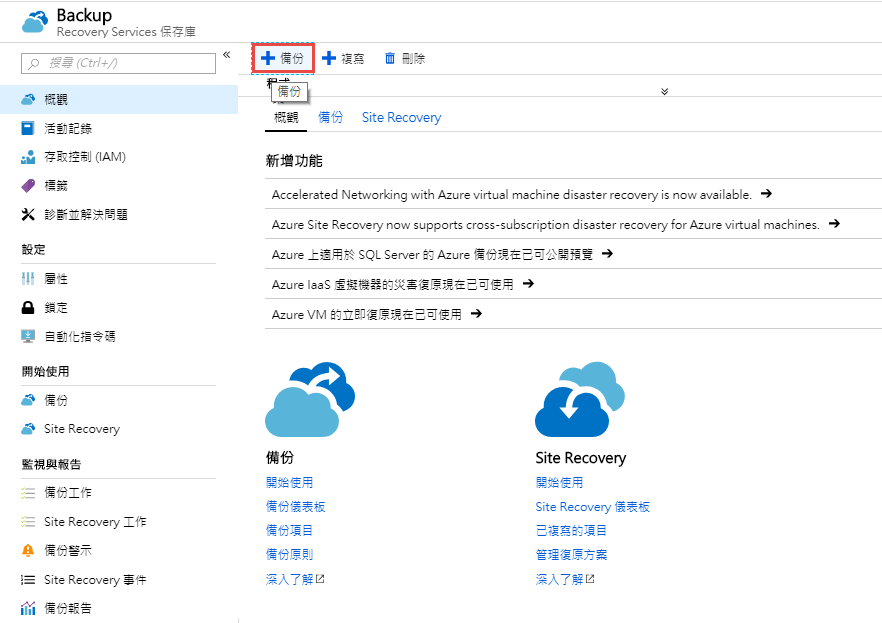882x623 pixels.
Task: Open Accelerated Networking announcement arrow
Action: pos(766,194)
